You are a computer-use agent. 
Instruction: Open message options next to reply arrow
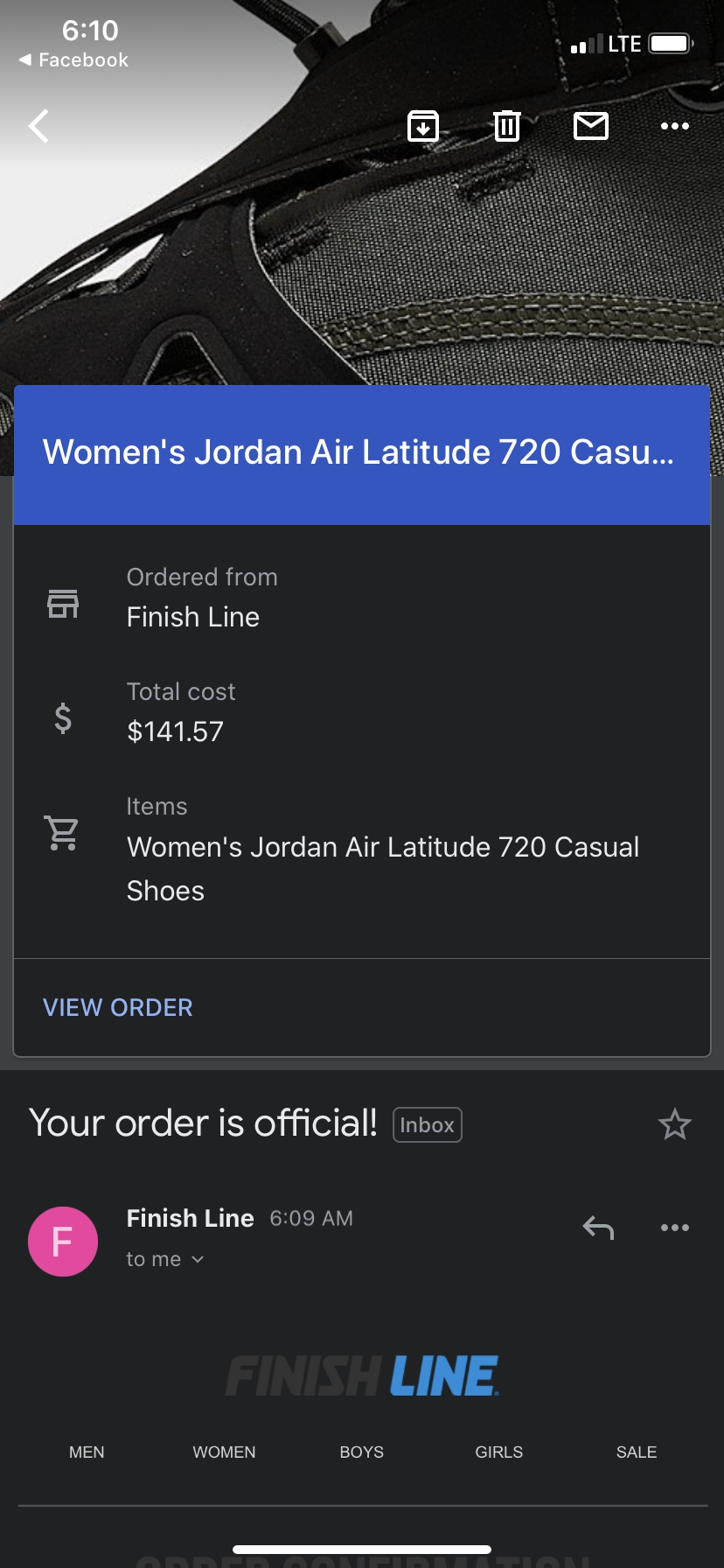[674, 1228]
